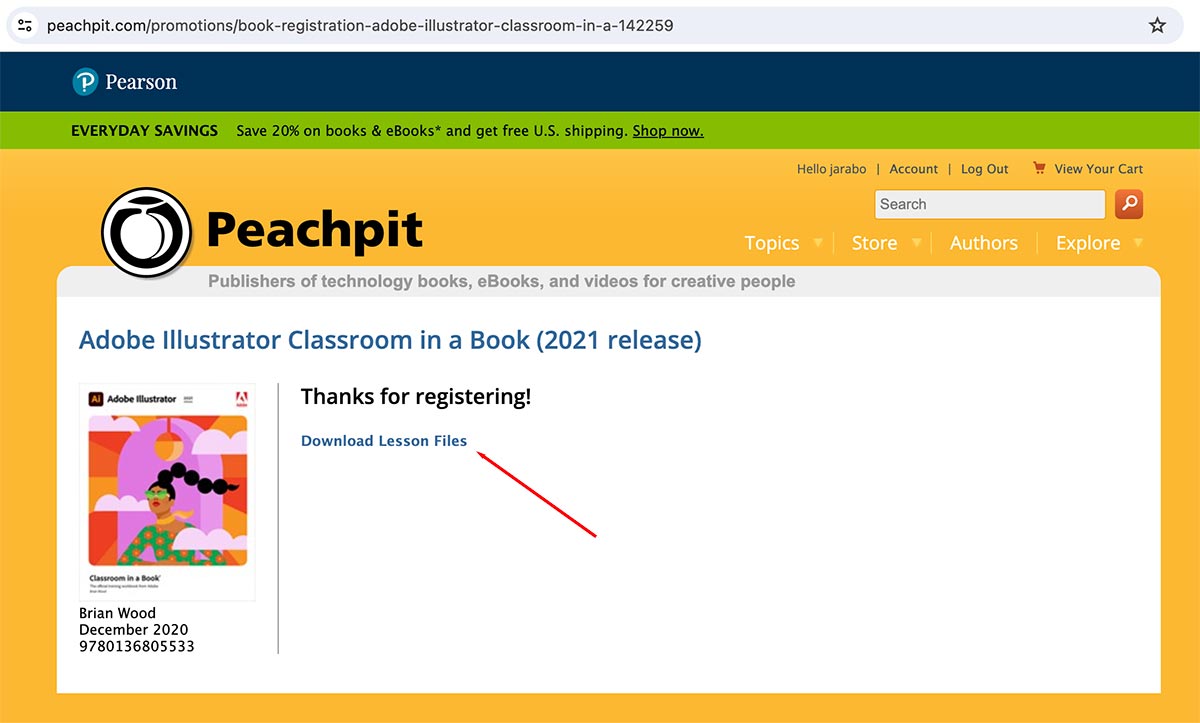Expand the Explore dropdown arrow
Image resolution: width=1200 pixels, height=723 pixels.
pyautogui.click(x=1138, y=243)
